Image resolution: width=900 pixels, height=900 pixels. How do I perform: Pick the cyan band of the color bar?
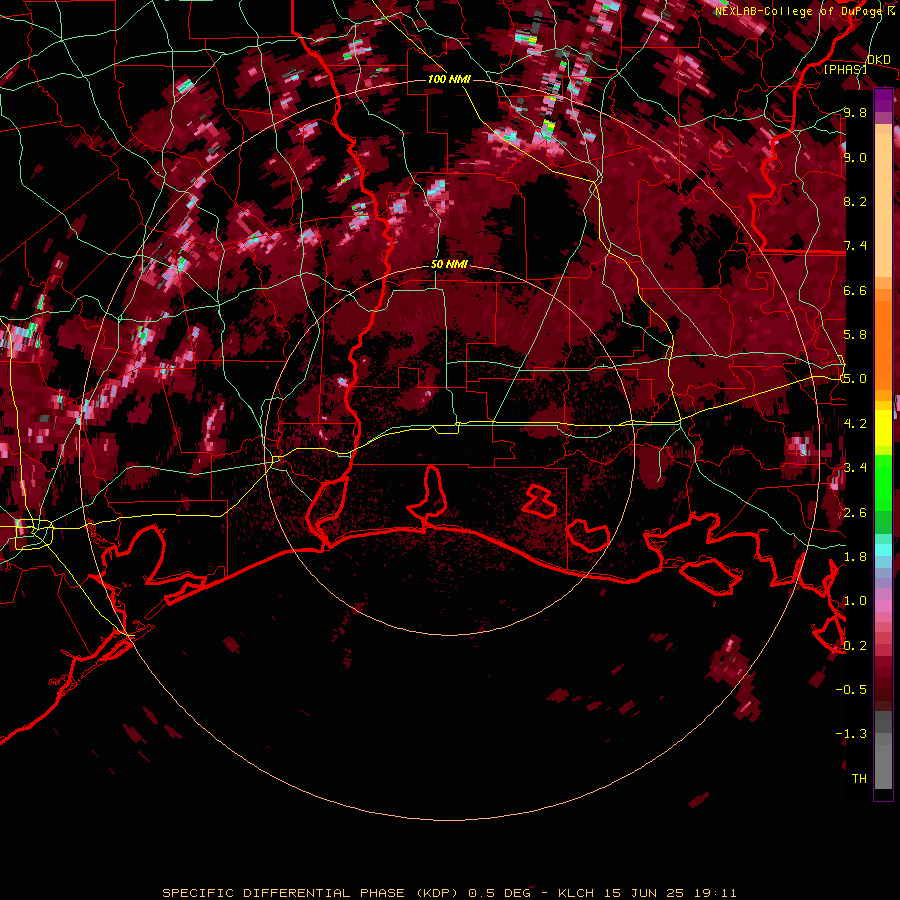883,550
